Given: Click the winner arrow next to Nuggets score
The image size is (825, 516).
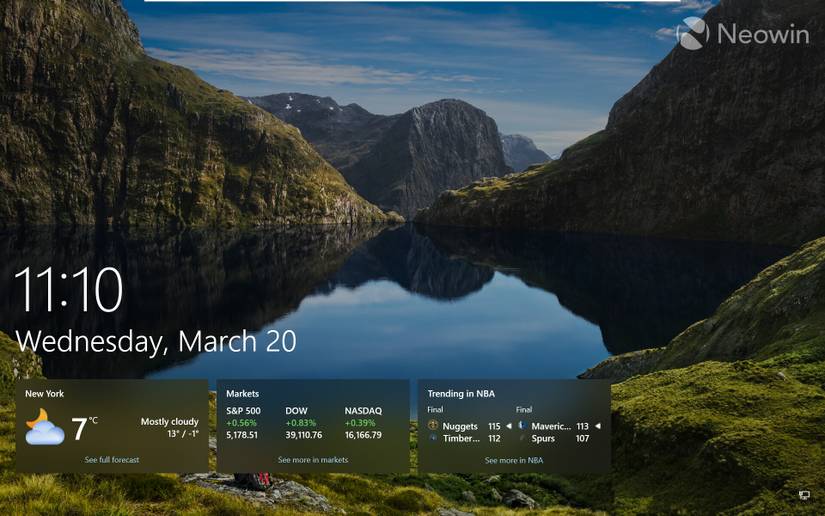Looking at the screenshot, I should click(x=508, y=426).
